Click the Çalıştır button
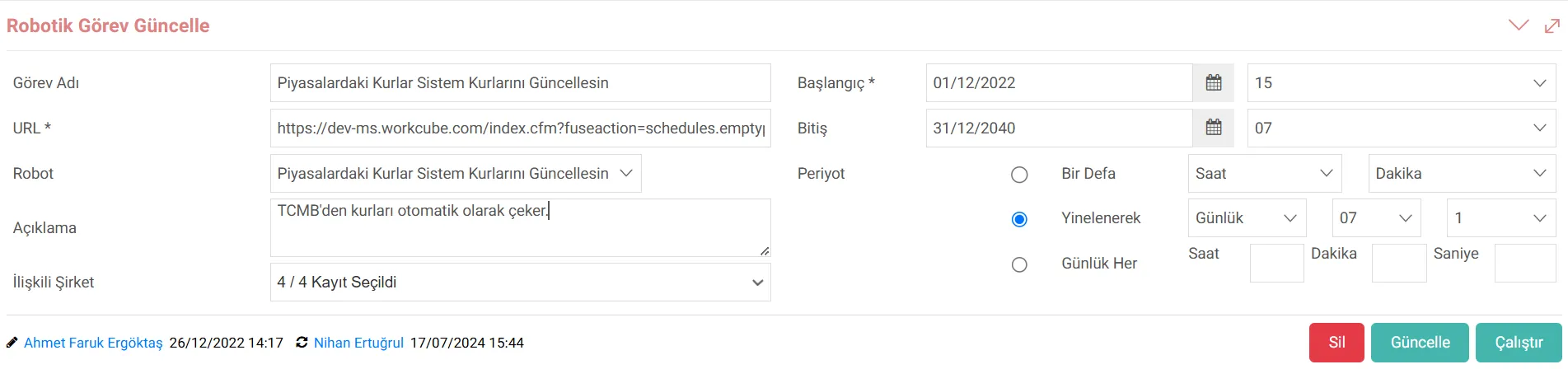1568x369 pixels. pyautogui.click(x=1519, y=343)
